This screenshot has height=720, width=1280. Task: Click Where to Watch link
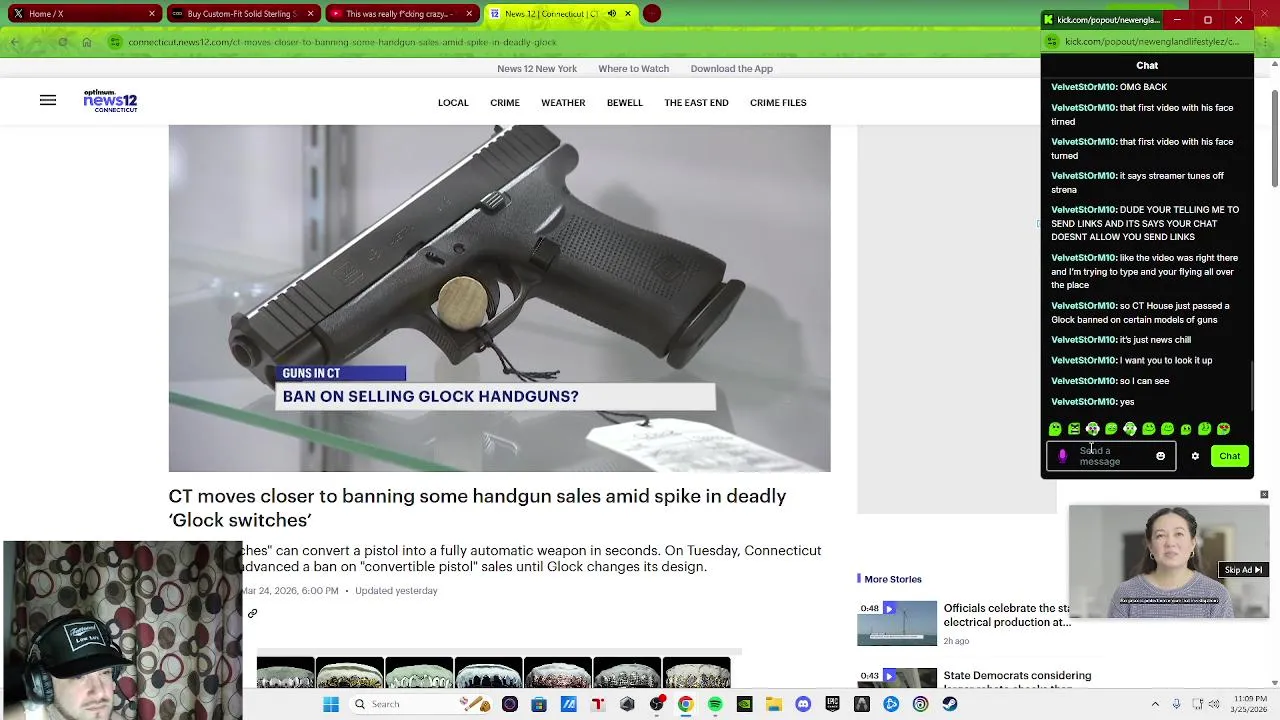[634, 69]
